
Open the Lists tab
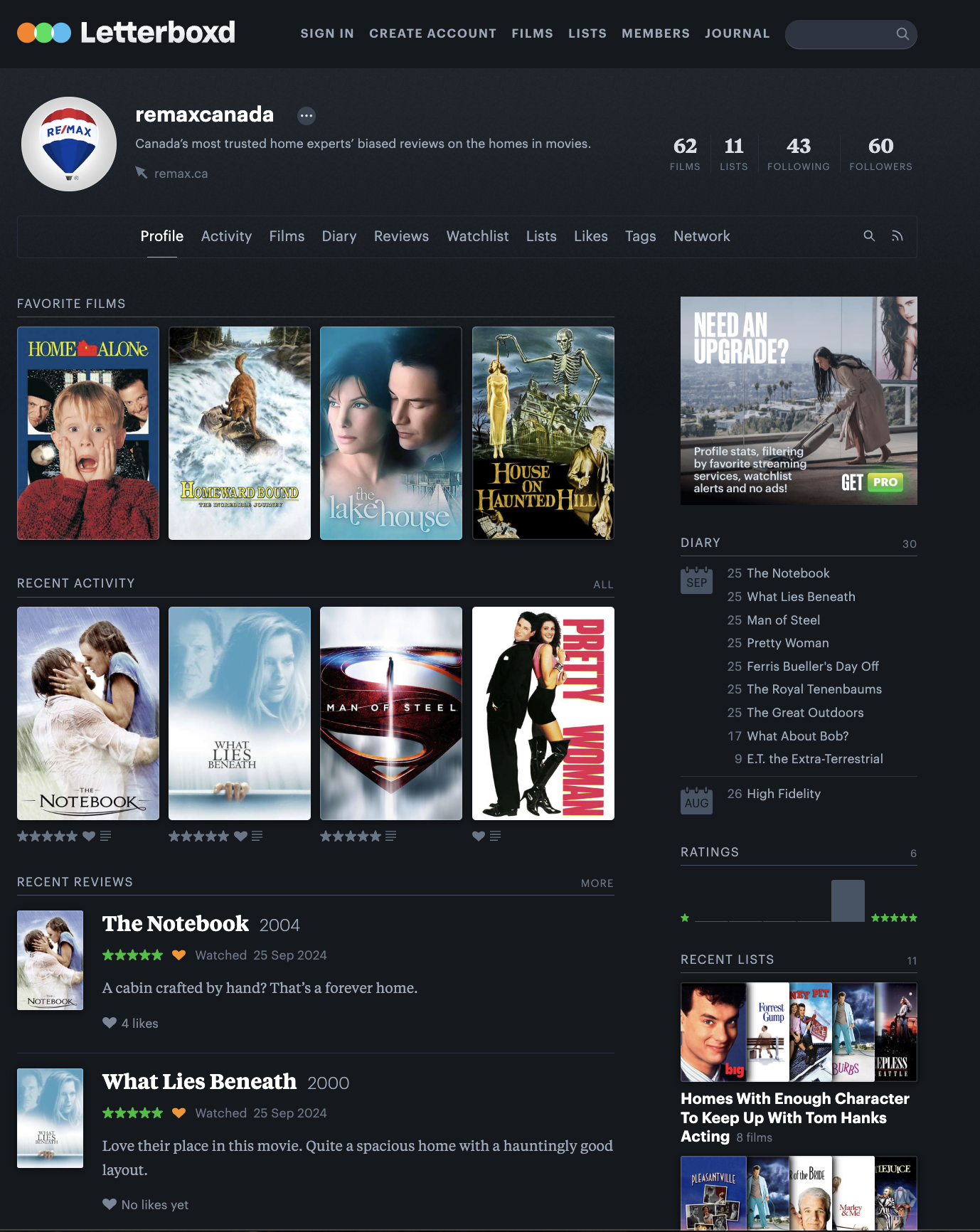tap(541, 236)
